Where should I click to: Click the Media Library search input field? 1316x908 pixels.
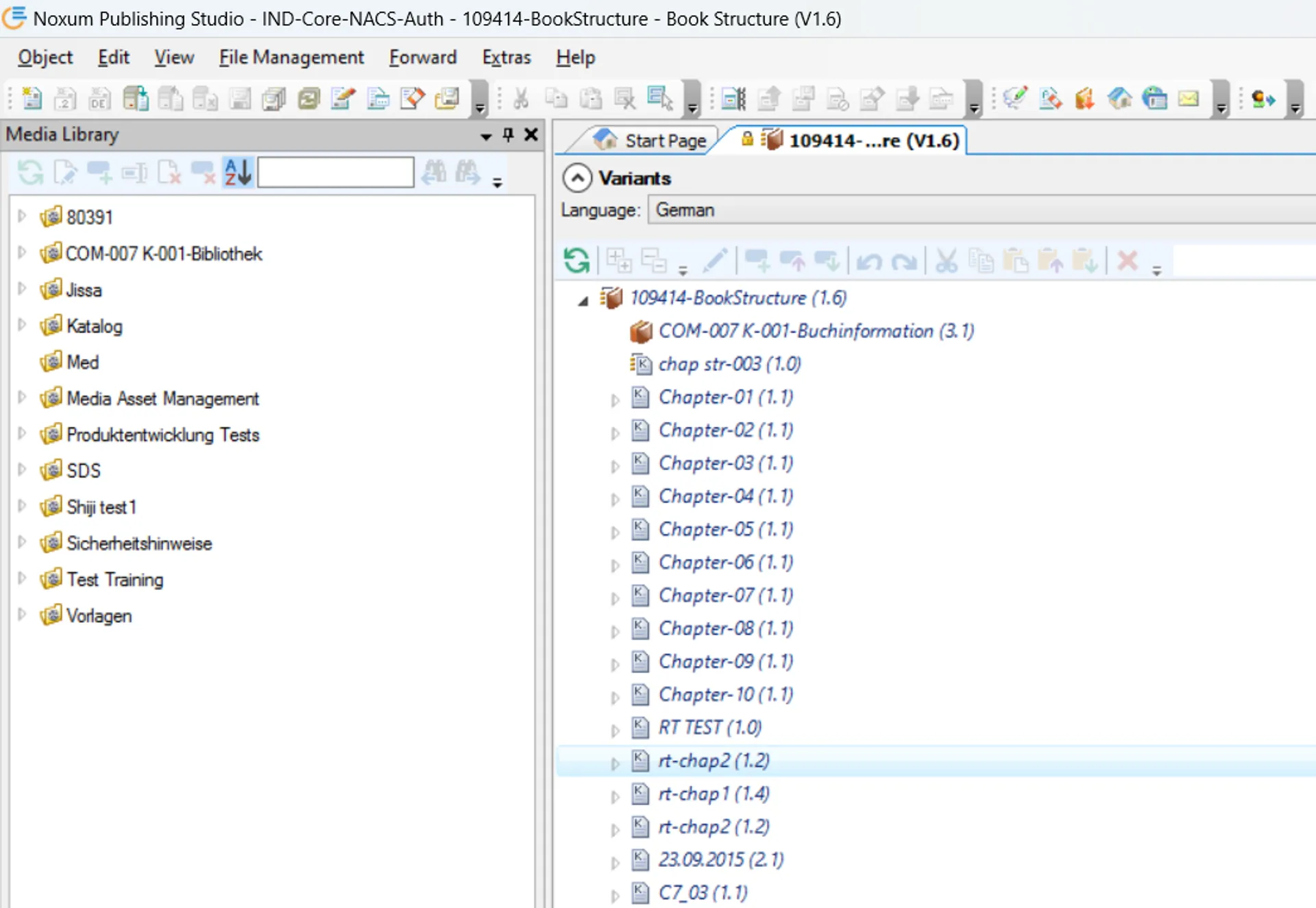[336, 172]
